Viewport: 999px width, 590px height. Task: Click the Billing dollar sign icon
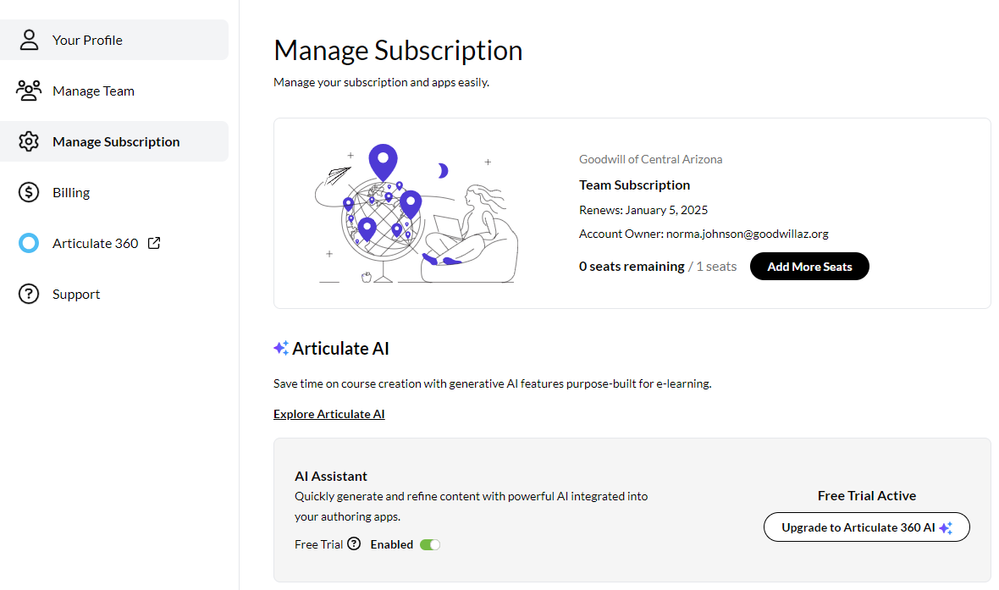(x=29, y=193)
